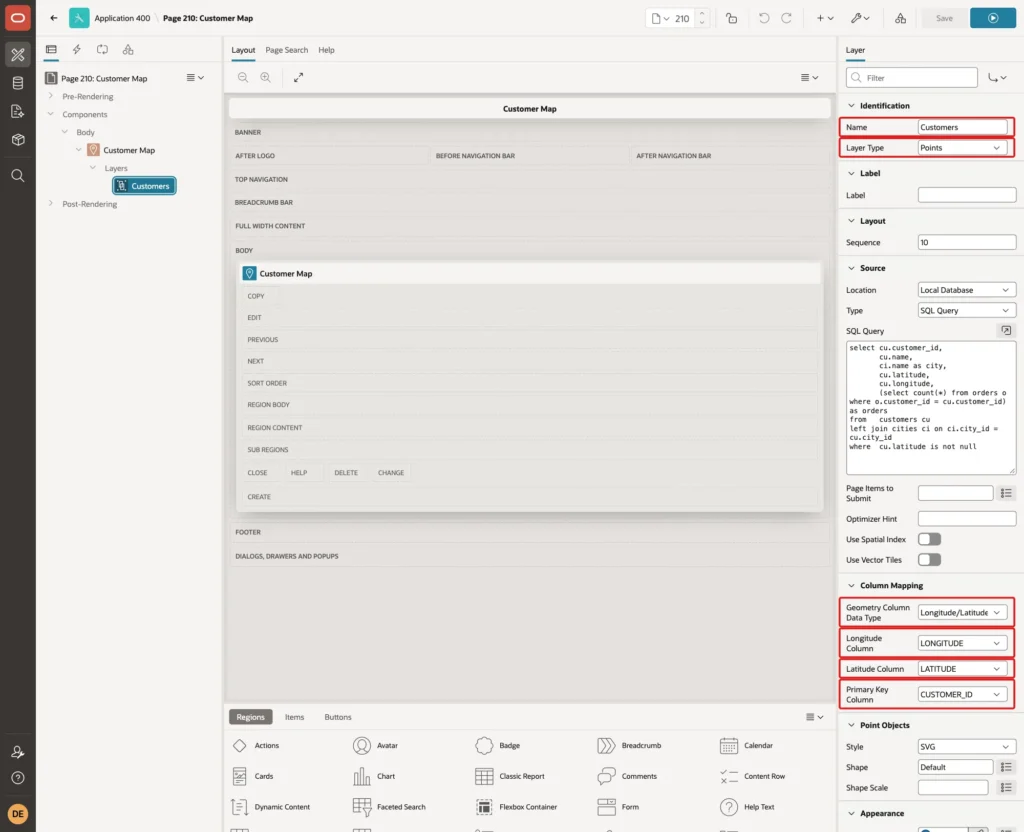Click the layer Name input field

pos(962,127)
